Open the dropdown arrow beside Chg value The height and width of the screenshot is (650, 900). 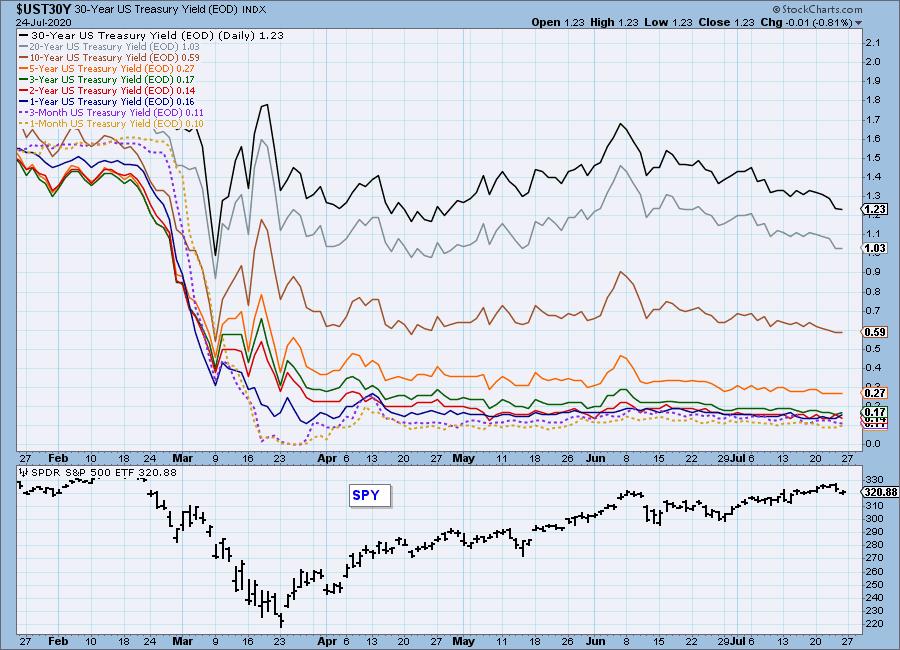[x=859, y=23]
